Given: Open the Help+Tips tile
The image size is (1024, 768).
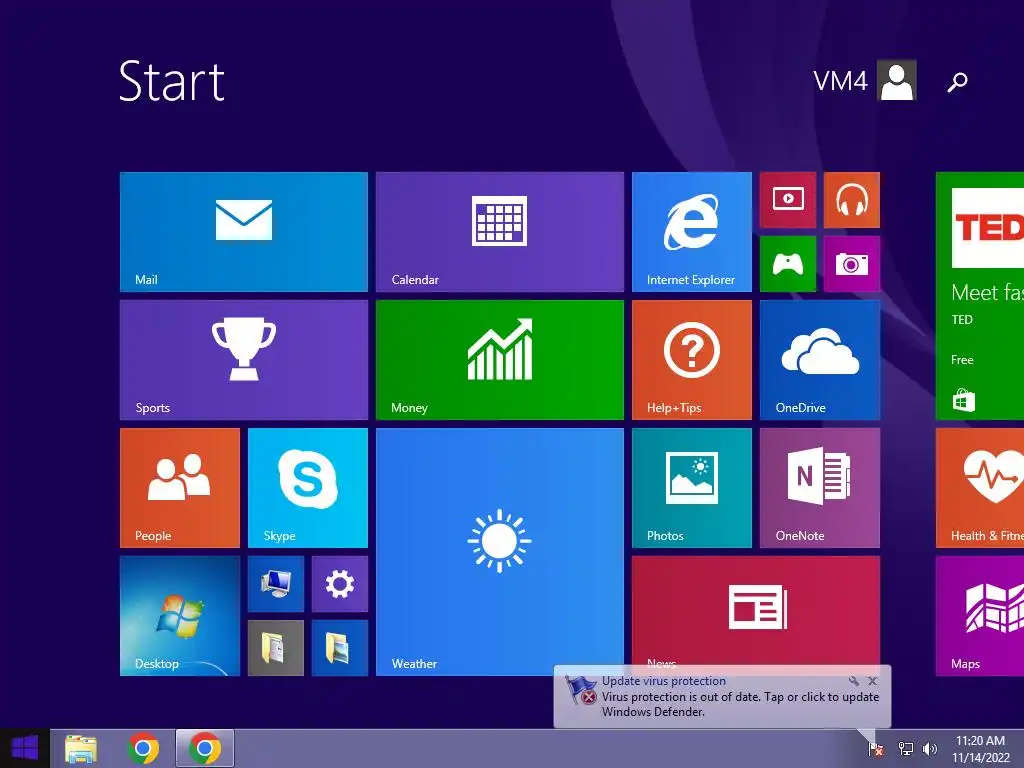Looking at the screenshot, I should 692,360.
